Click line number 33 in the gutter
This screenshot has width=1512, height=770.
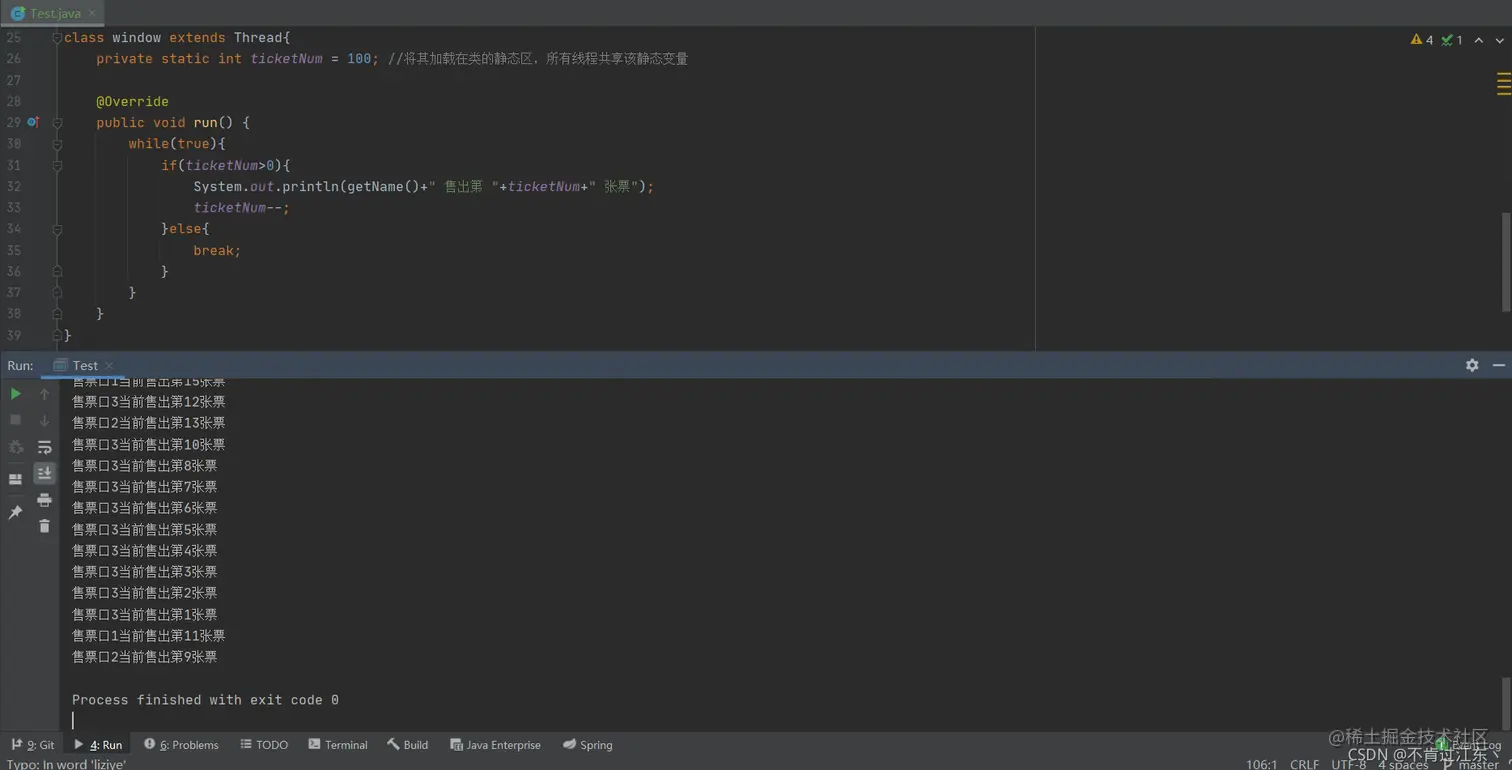tap(13, 208)
